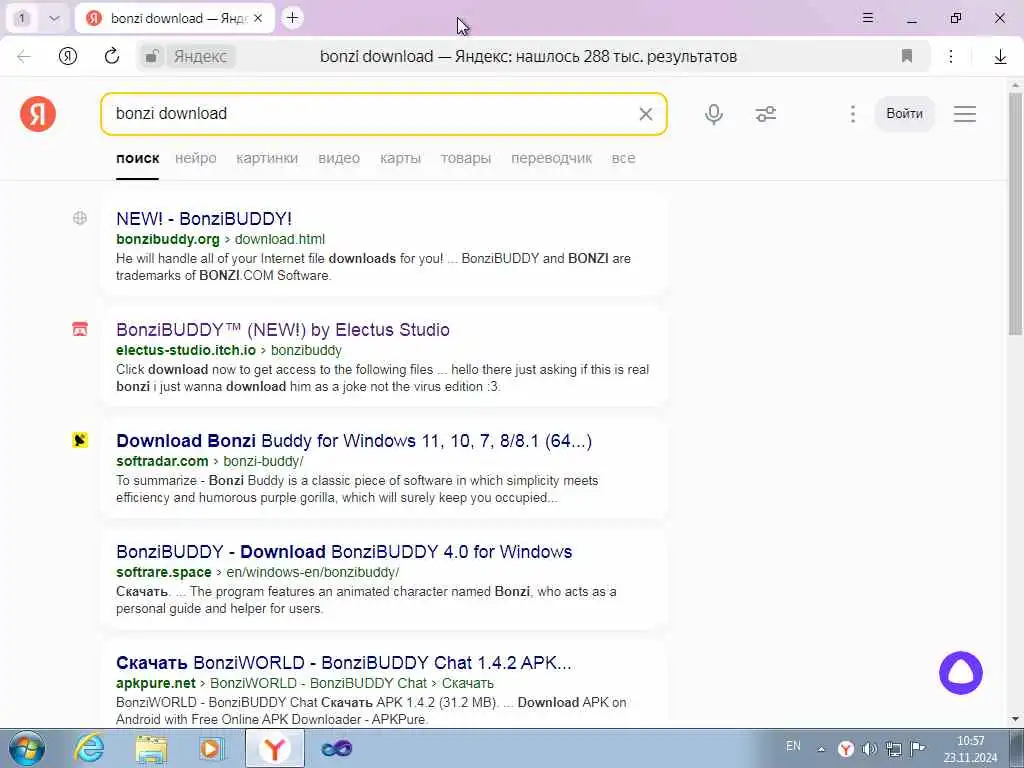Open Скачать BonziWORLD APK result

click(344, 663)
